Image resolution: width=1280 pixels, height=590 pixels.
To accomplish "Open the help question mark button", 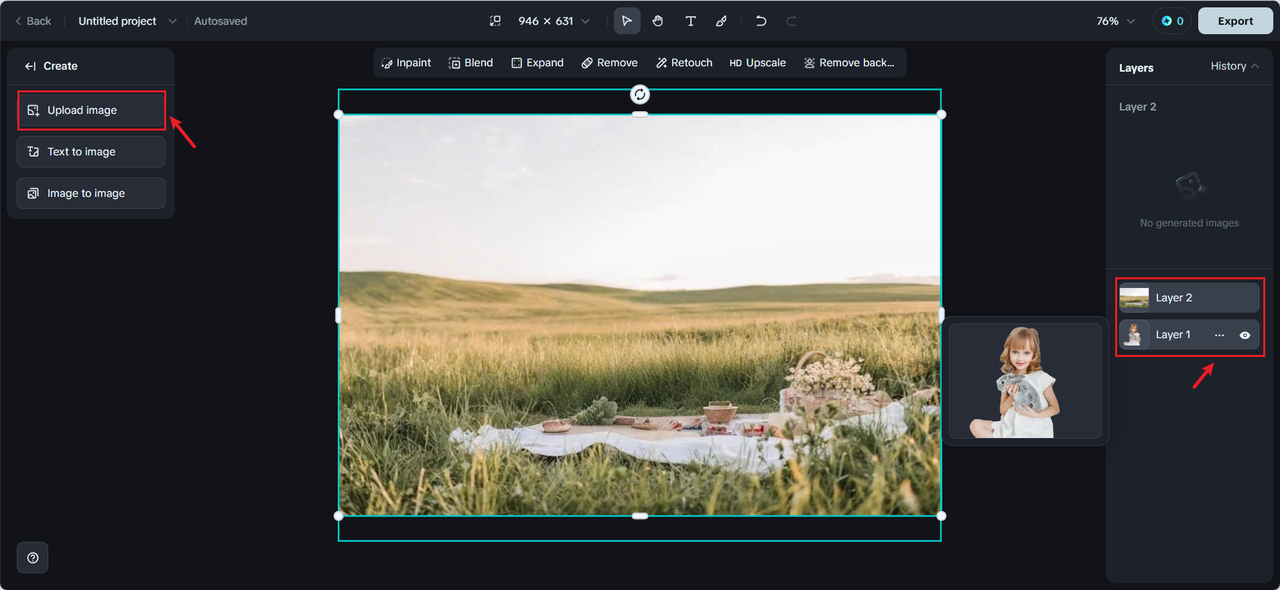I will point(33,558).
